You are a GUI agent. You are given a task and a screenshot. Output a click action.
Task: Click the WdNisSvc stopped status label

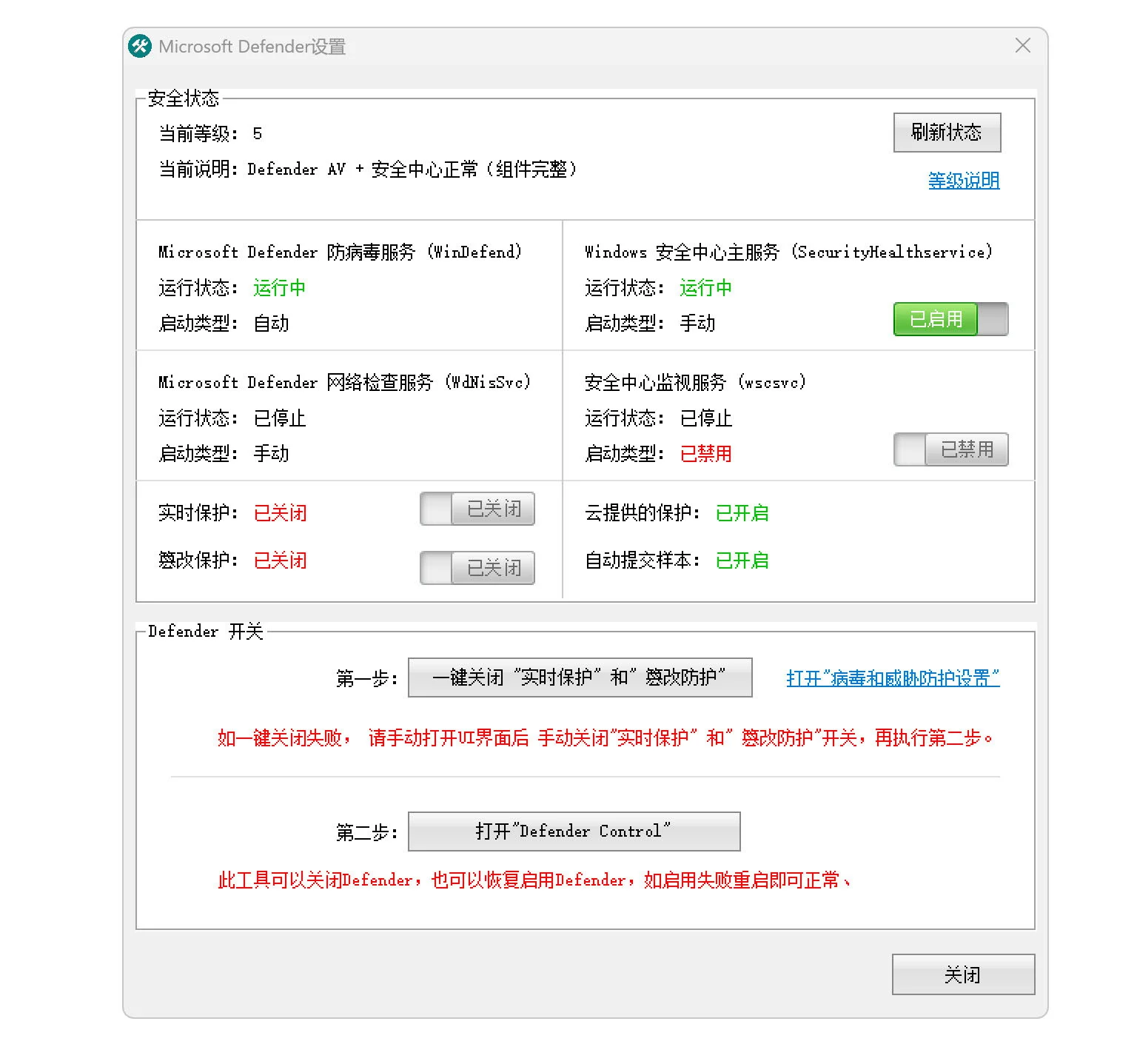click(279, 418)
